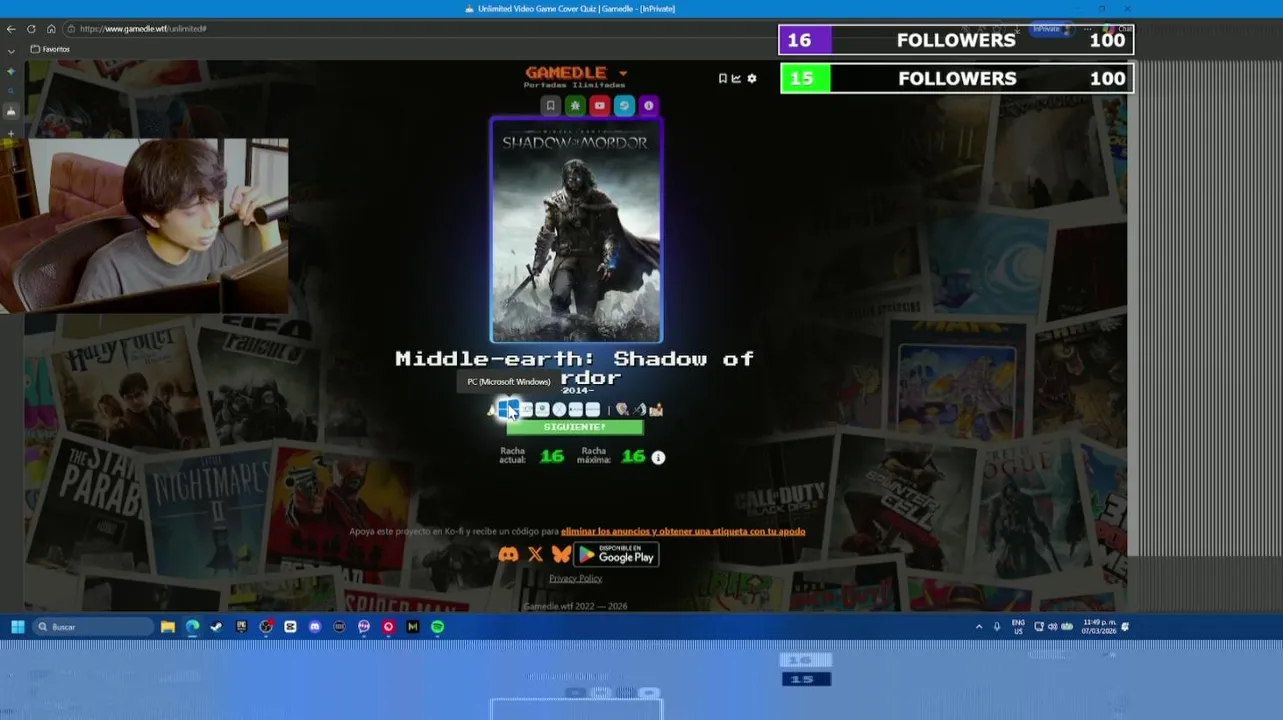Click the Shadow of Mordor cover image
Screen dimensions: 1283x720
[x=576, y=231]
